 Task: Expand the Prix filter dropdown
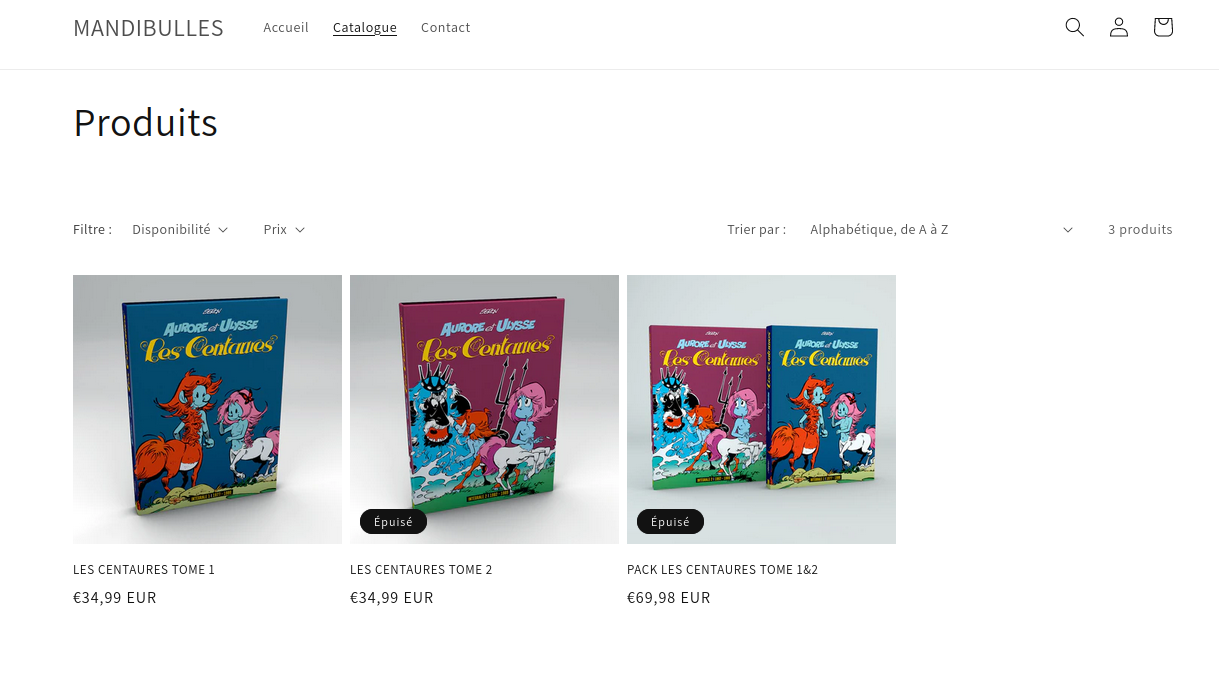tap(284, 229)
